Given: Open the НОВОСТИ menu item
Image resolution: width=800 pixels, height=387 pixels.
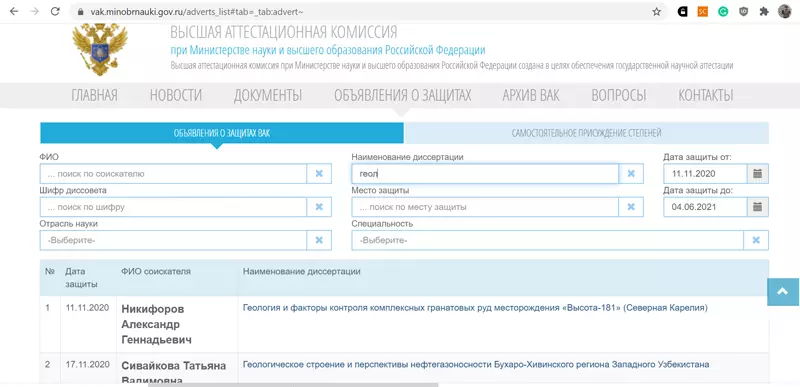Looking at the screenshot, I should click(x=176, y=95).
